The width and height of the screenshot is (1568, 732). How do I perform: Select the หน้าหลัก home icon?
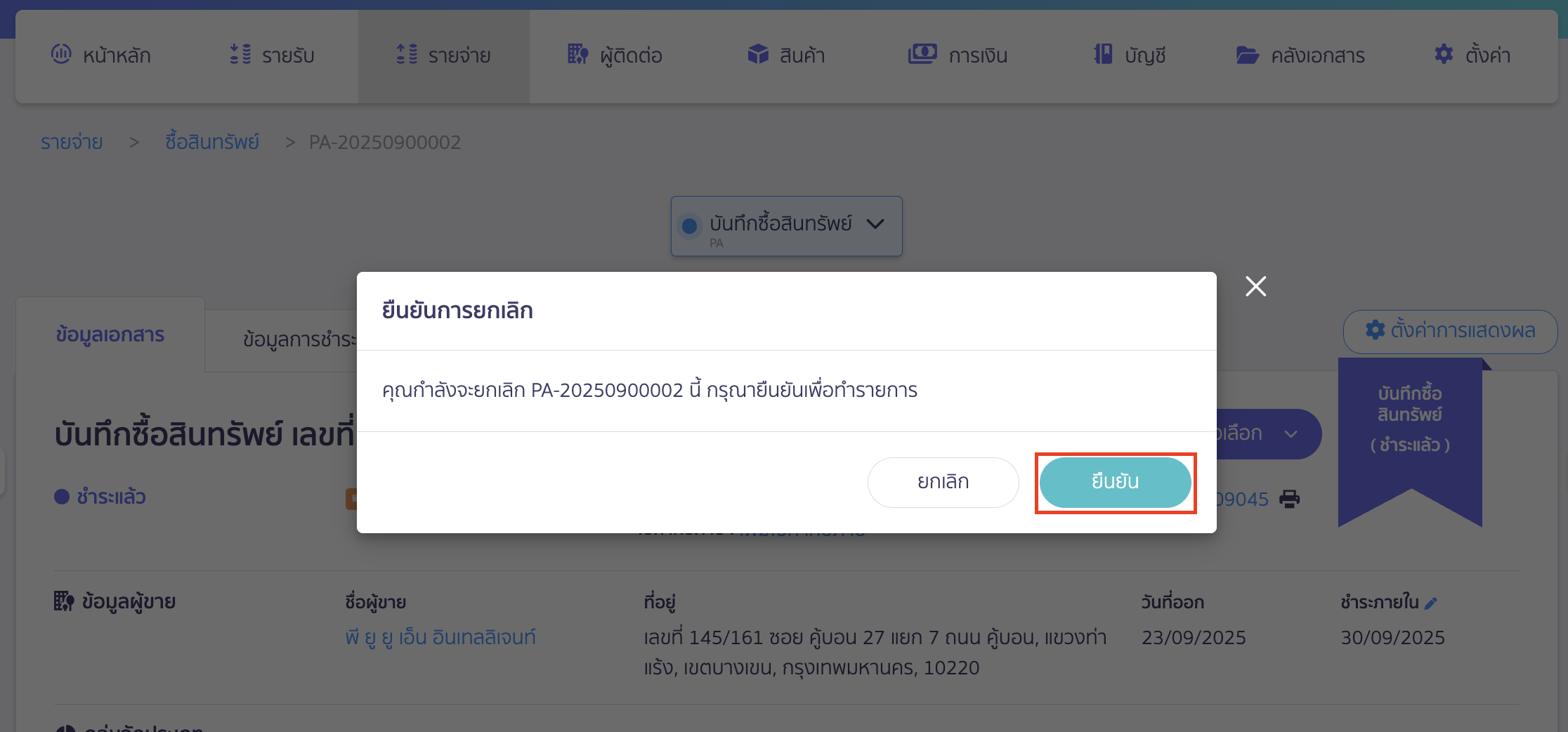pyautogui.click(x=62, y=54)
